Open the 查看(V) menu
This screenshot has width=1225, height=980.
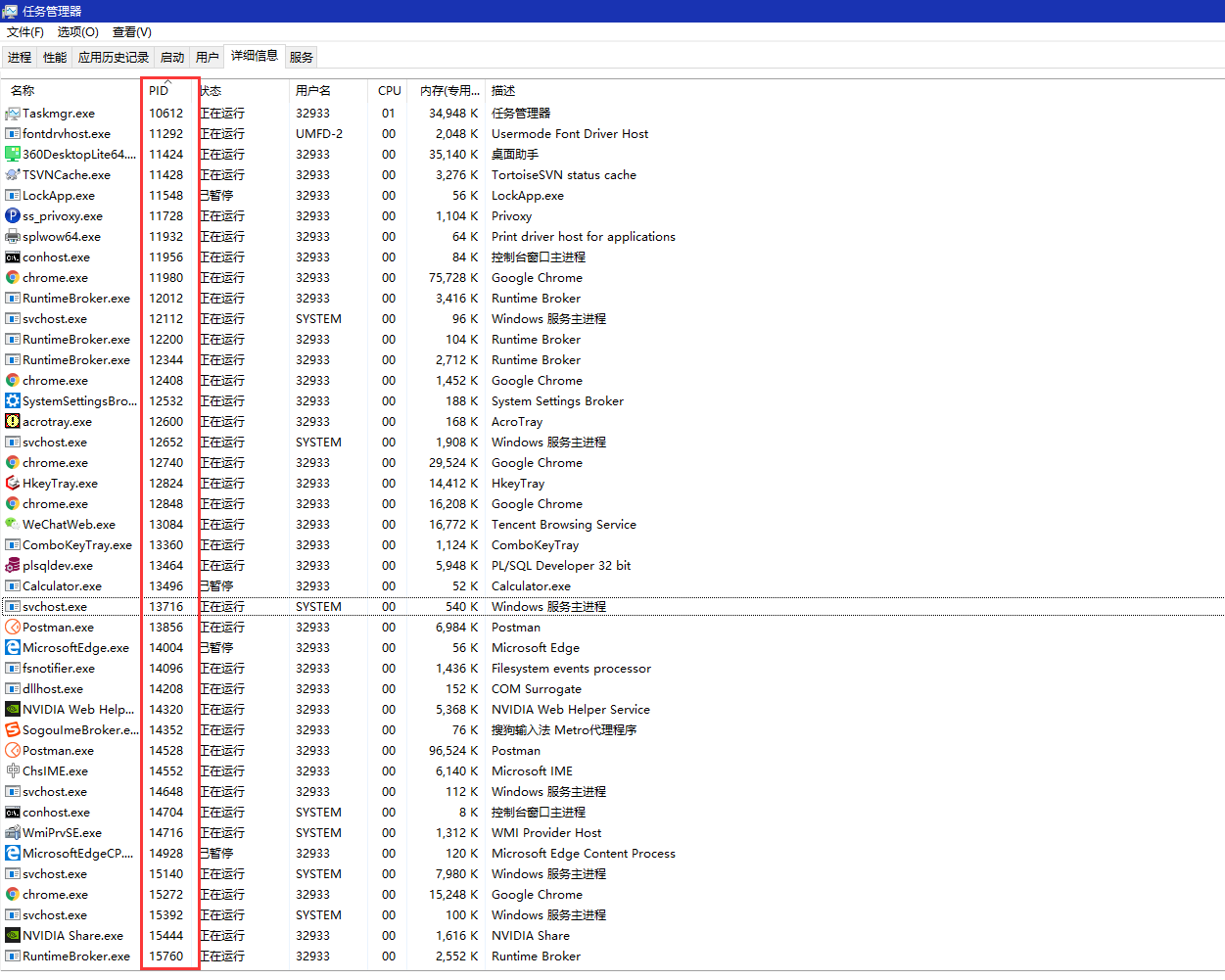click(132, 32)
